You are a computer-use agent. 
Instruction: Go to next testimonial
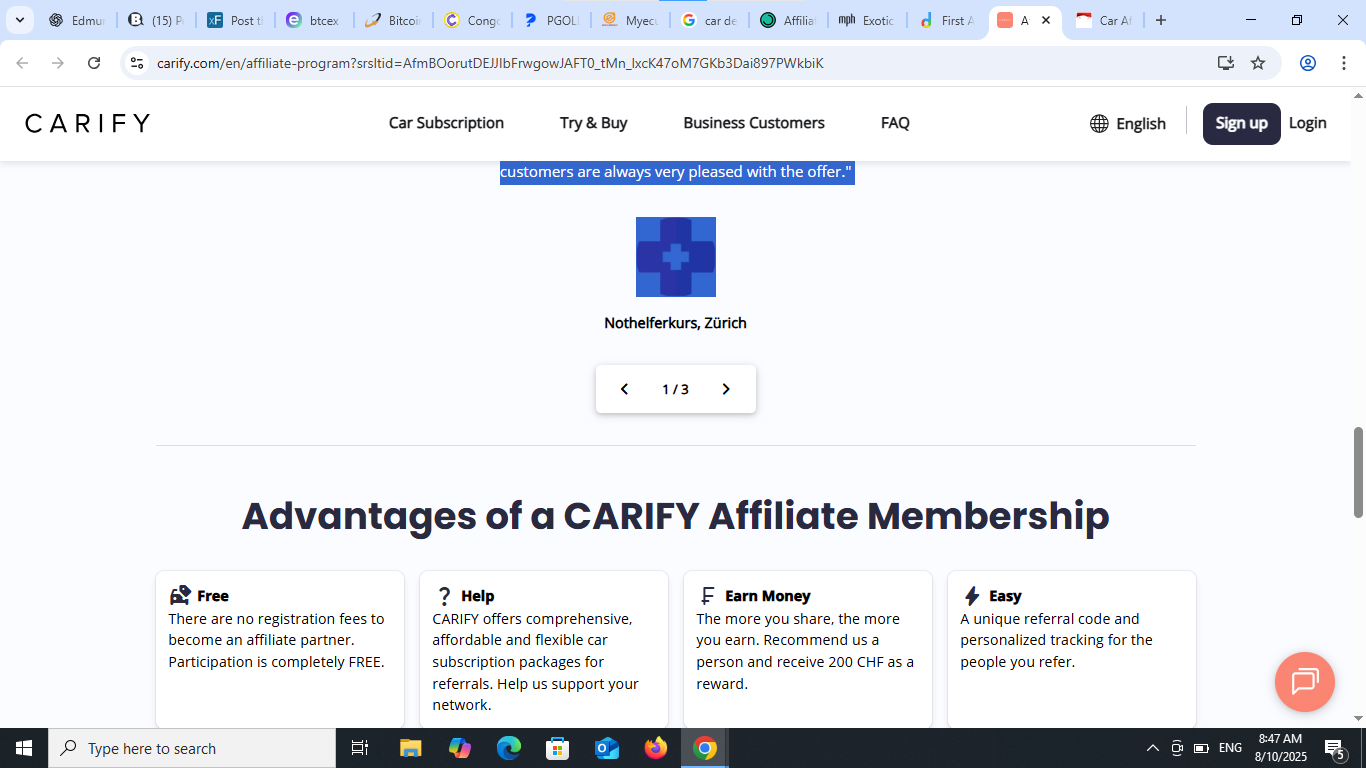726,389
